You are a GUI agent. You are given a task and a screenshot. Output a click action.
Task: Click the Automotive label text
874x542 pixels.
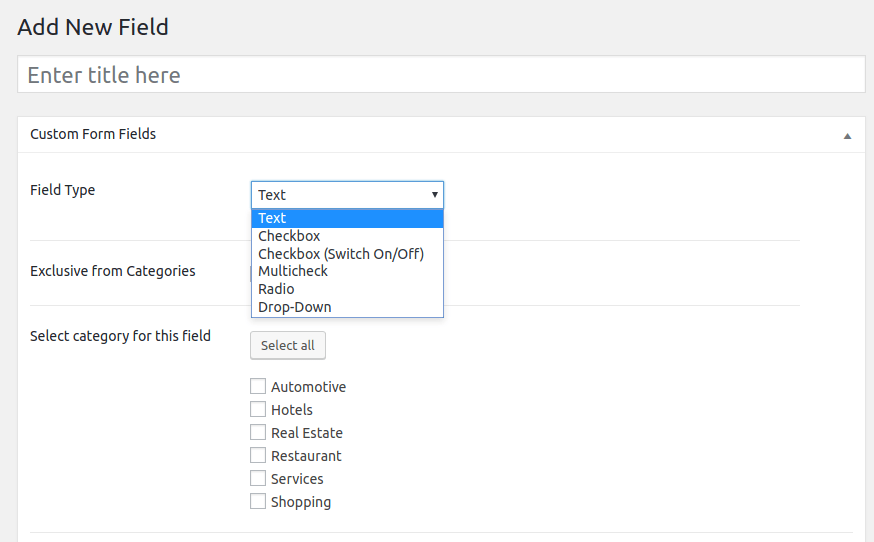308,387
